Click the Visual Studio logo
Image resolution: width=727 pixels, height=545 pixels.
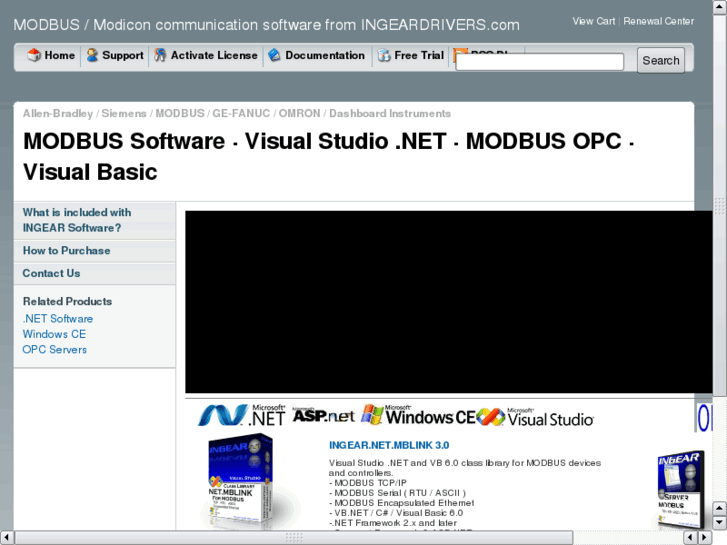pyautogui.click(x=536, y=417)
